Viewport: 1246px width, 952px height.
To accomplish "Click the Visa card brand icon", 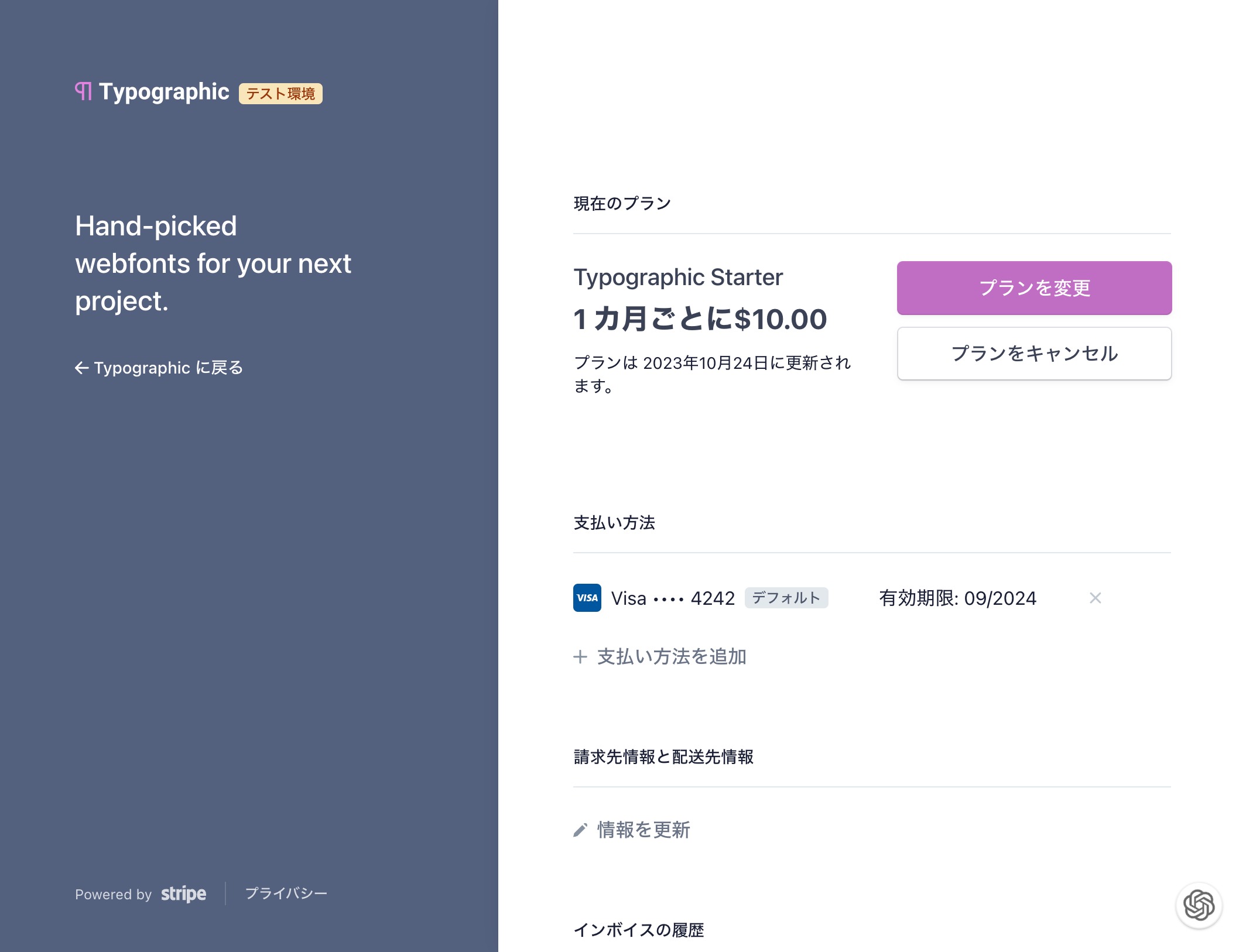I will 587,598.
